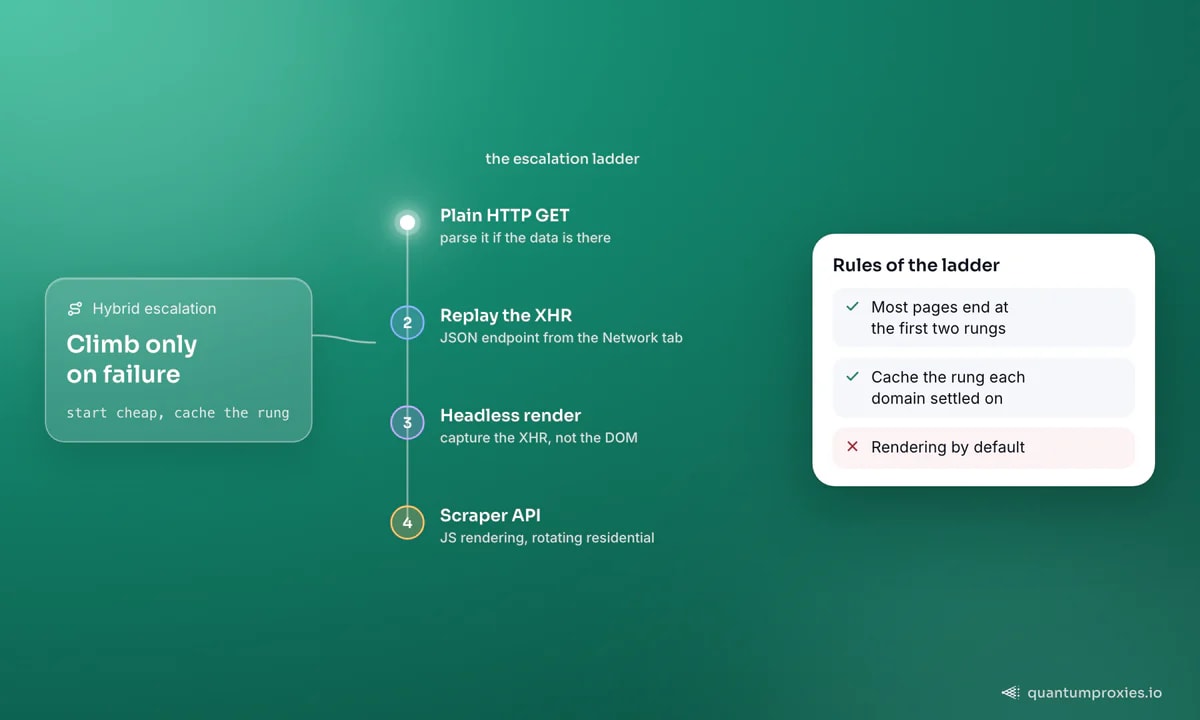Click the checkmark beside "Cache the rung each"
The image size is (1200, 720).
point(852,377)
